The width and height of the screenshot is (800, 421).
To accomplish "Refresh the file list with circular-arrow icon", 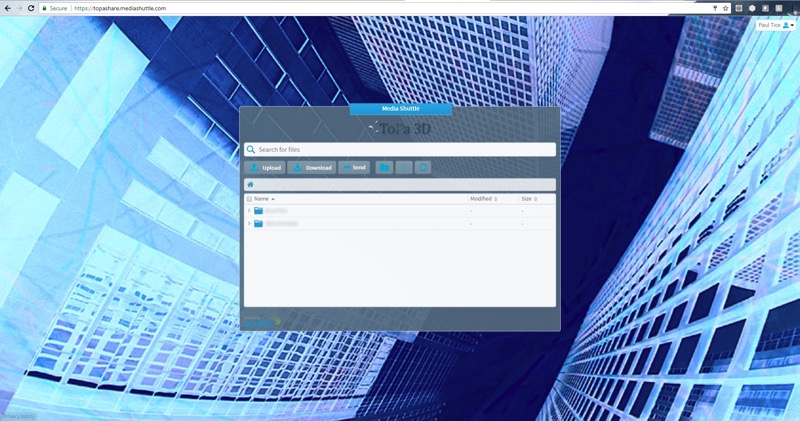I will pyautogui.click(x=422, y=167).
